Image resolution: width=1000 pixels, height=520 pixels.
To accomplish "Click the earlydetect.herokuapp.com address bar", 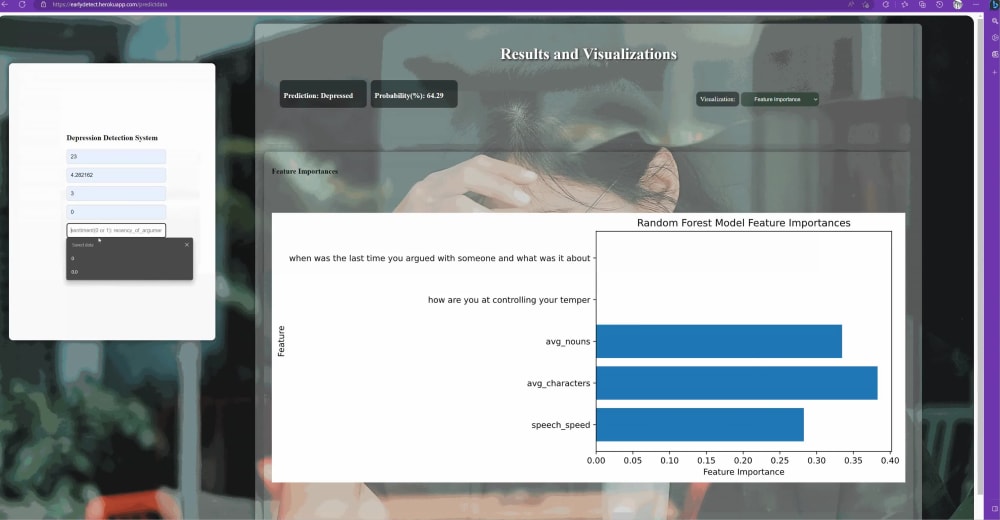I will click(x=110, y=4).
